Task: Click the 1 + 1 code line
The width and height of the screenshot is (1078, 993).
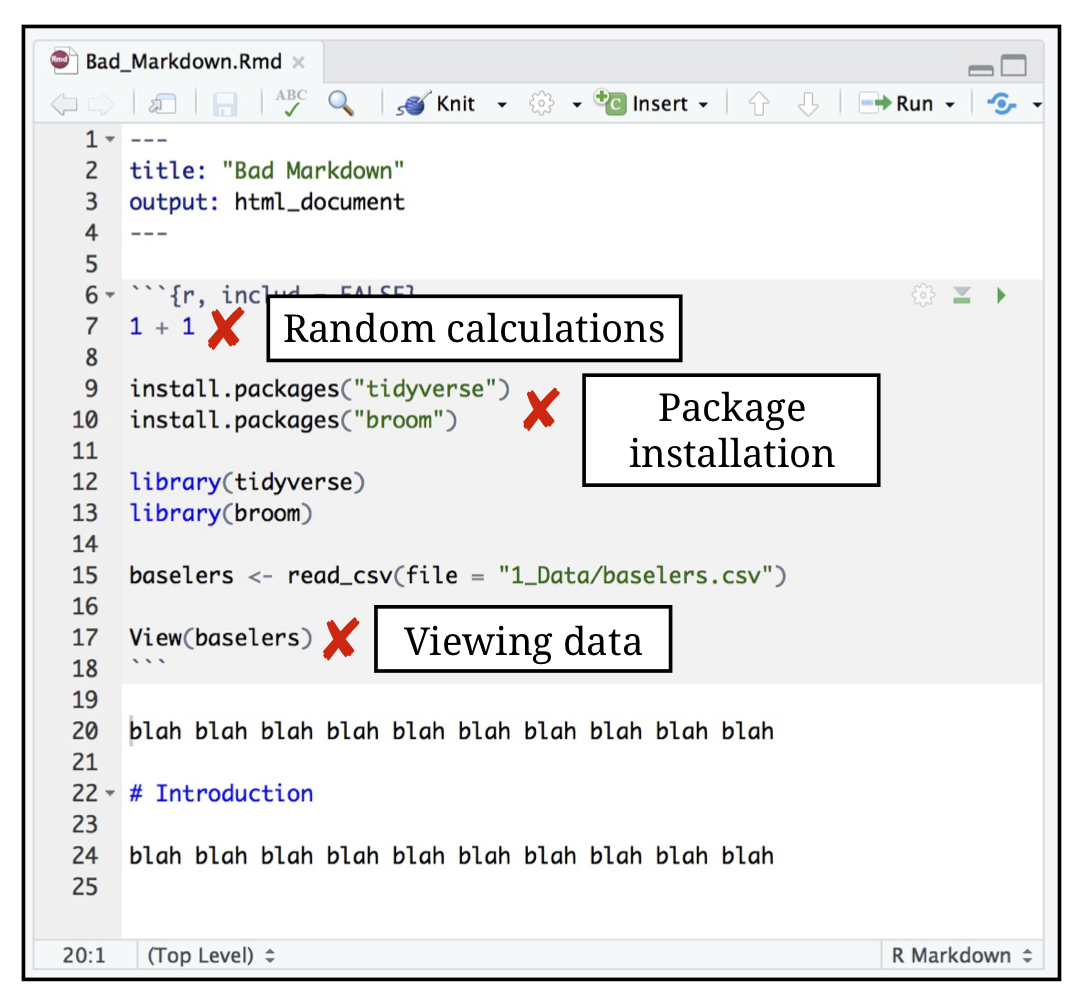Action: (162, 327)
